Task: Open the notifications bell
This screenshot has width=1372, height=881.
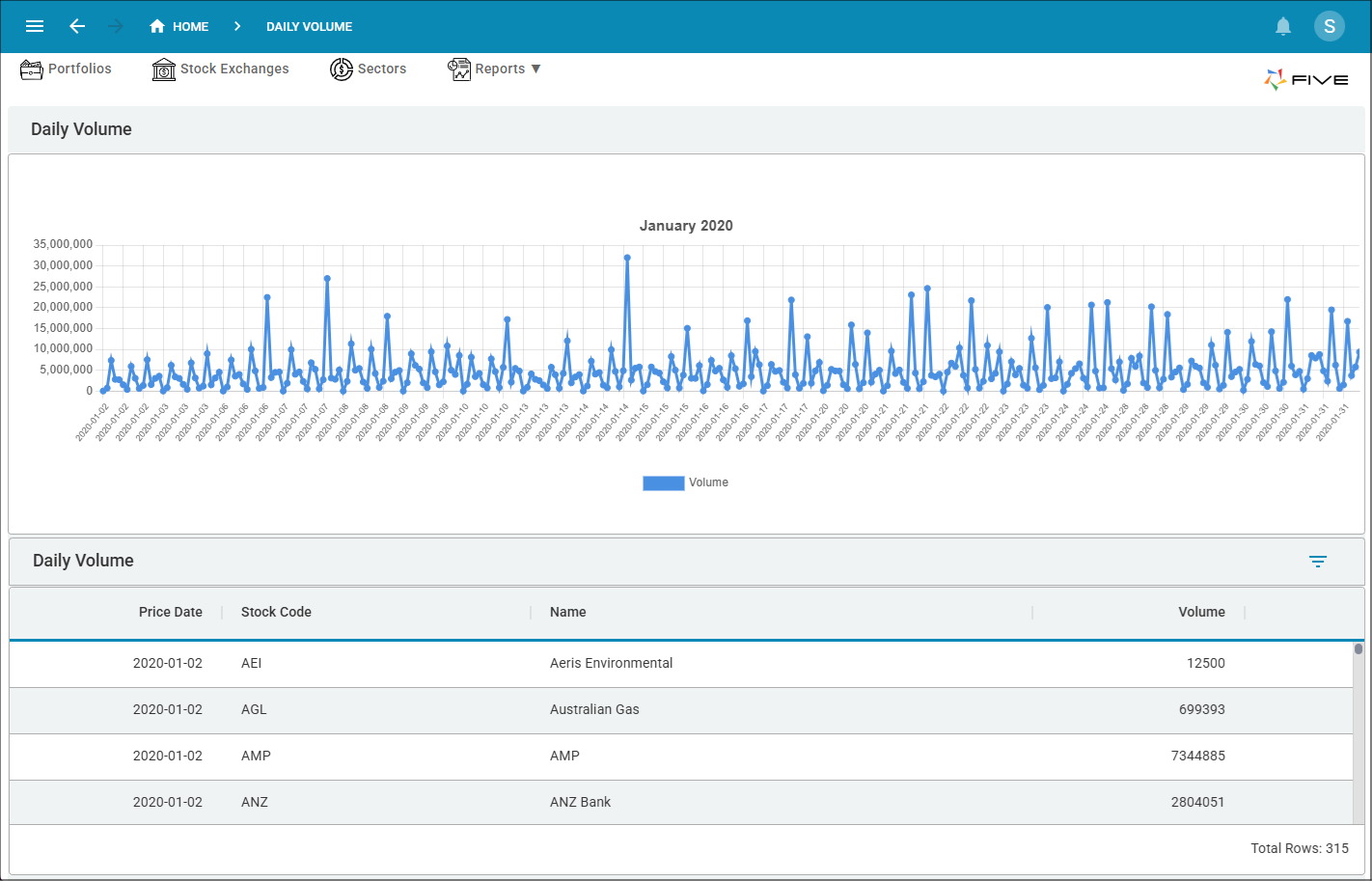Action: click(1283, 26)
